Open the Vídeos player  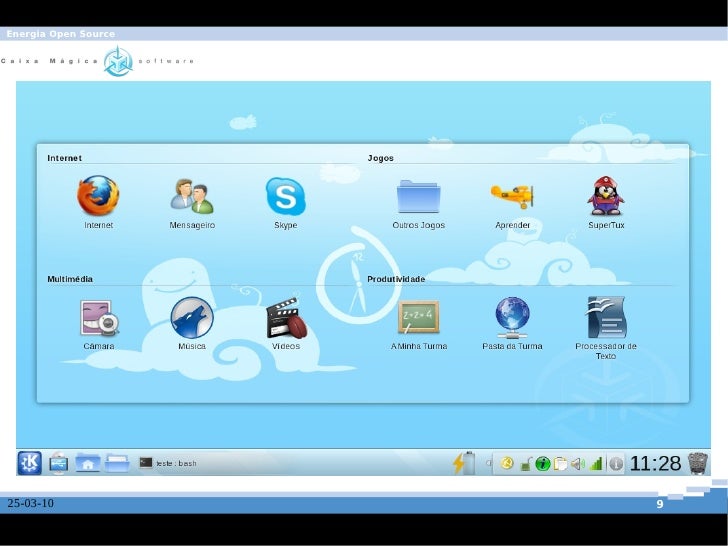pyautogui.click(x=286, y=318)
